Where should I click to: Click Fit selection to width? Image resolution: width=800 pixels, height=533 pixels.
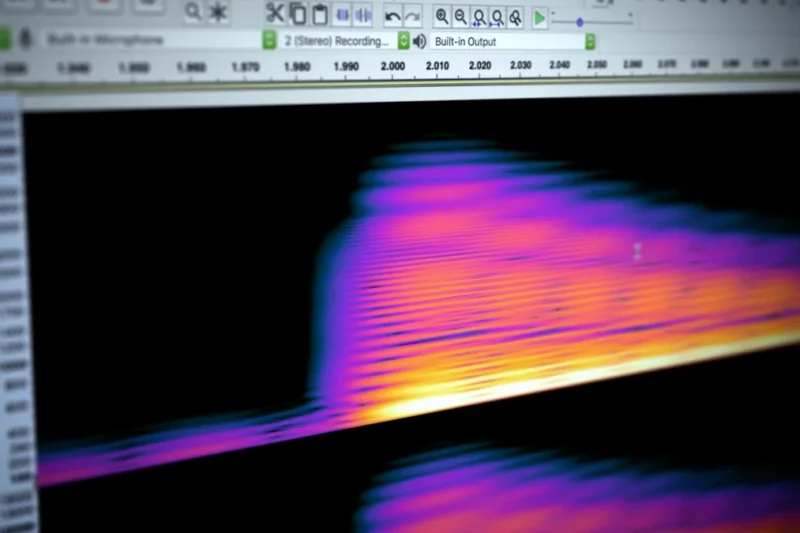(479, 18)
